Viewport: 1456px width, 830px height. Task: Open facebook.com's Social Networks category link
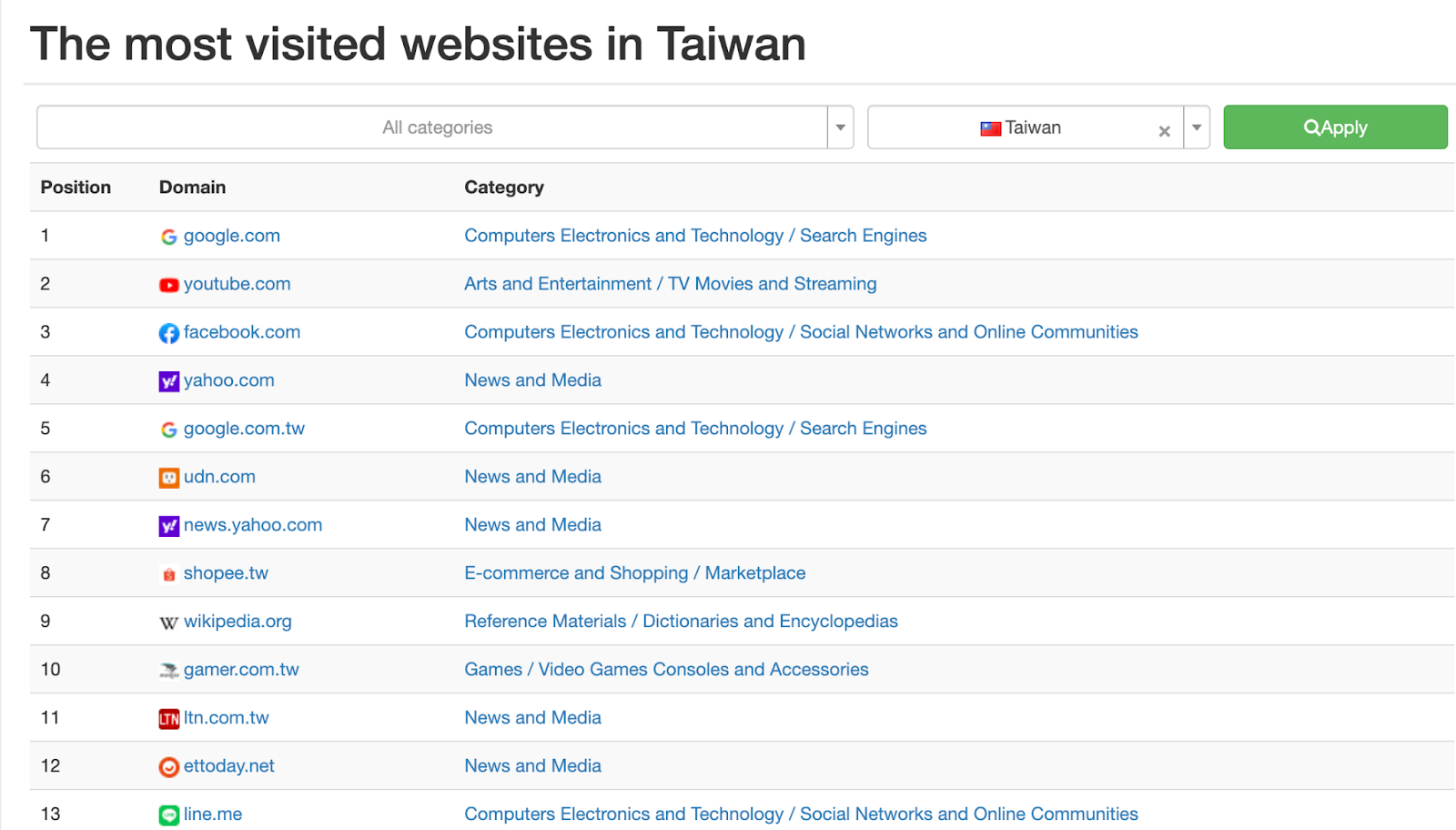click(801, 332)
